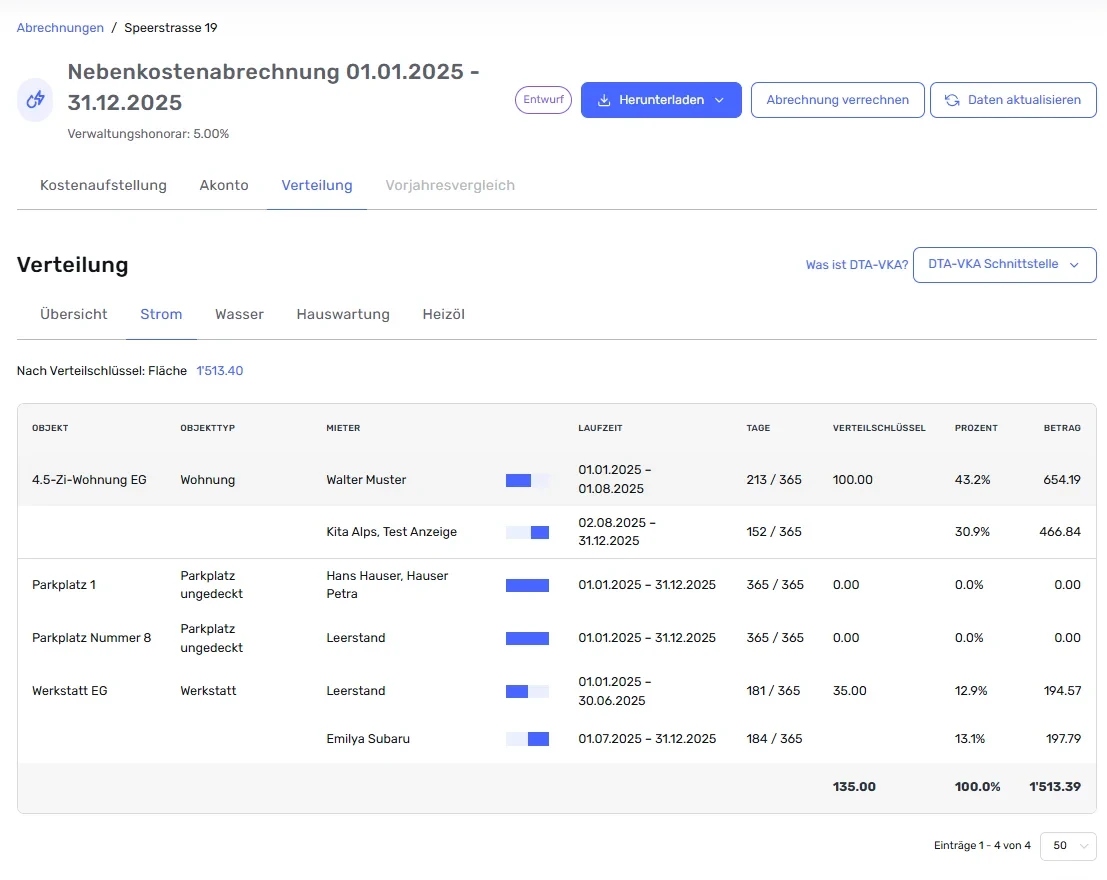
Task: Open the Akonto tab
Action: point(224,185)
